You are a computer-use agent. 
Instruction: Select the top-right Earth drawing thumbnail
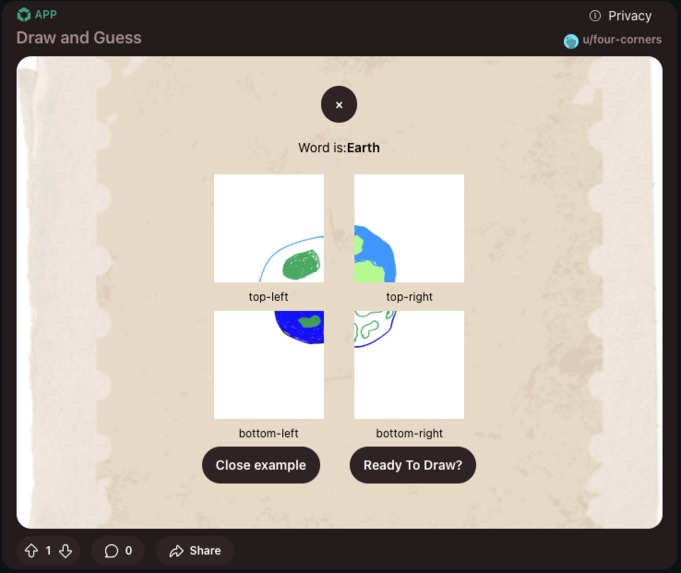[409, 228]
